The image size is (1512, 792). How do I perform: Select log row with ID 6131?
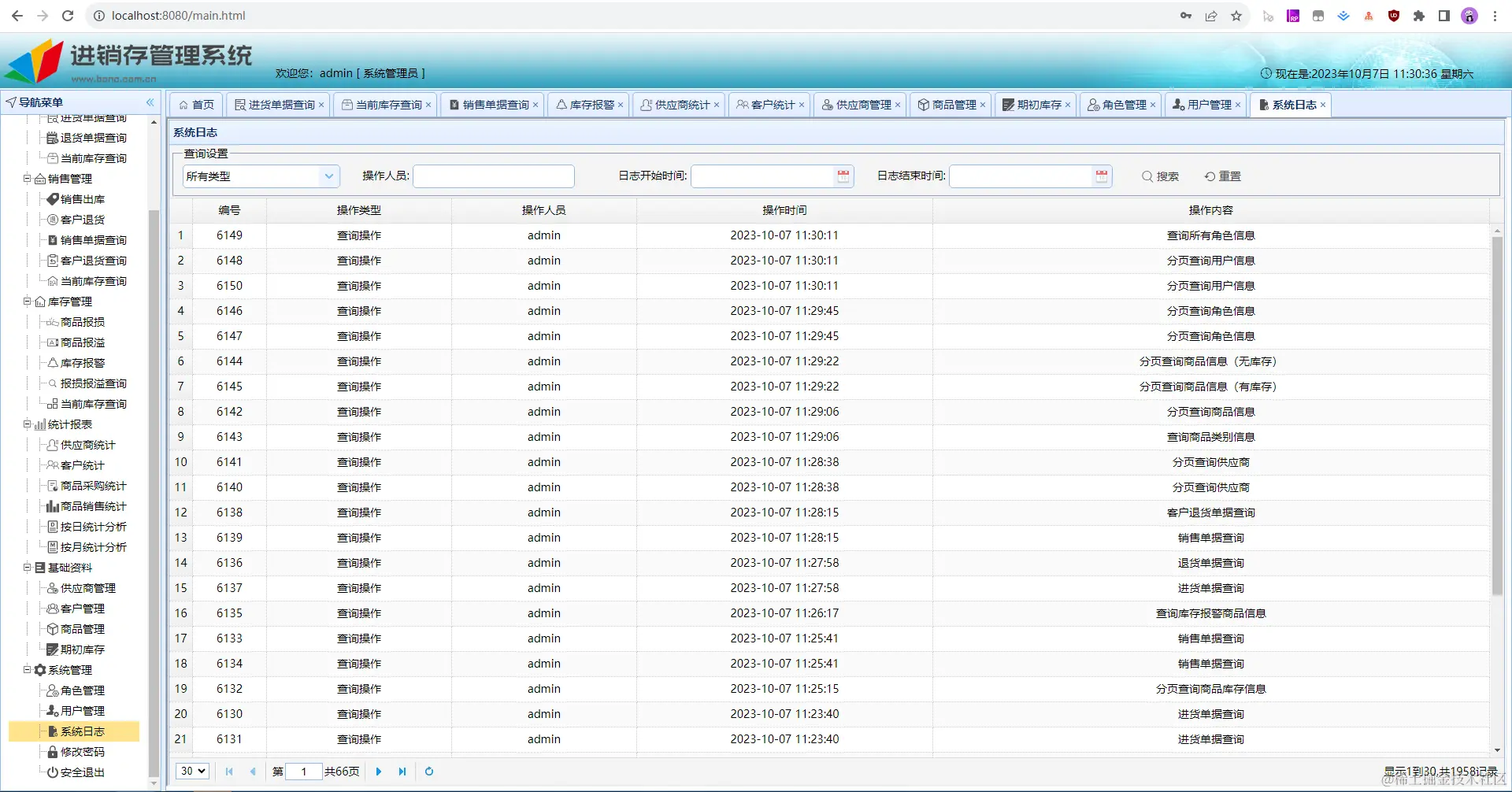pyautogui.click(x=829, y=739)
